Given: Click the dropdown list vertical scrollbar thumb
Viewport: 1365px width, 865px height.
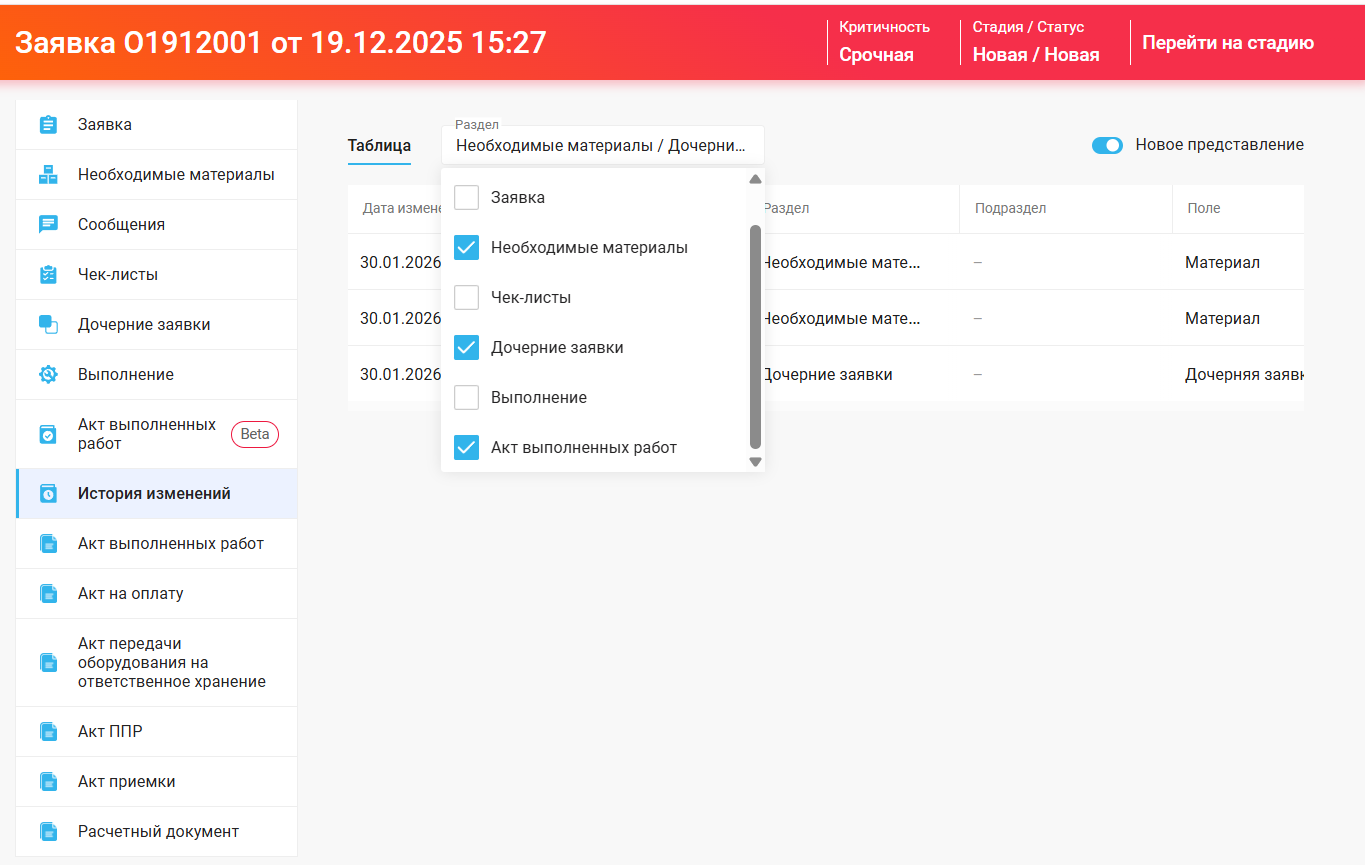Looking at the screenshot, I should coord(755,336).
